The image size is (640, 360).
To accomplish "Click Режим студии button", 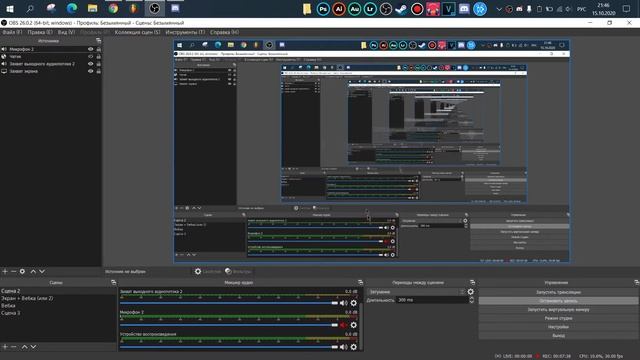I will [558, 318].
